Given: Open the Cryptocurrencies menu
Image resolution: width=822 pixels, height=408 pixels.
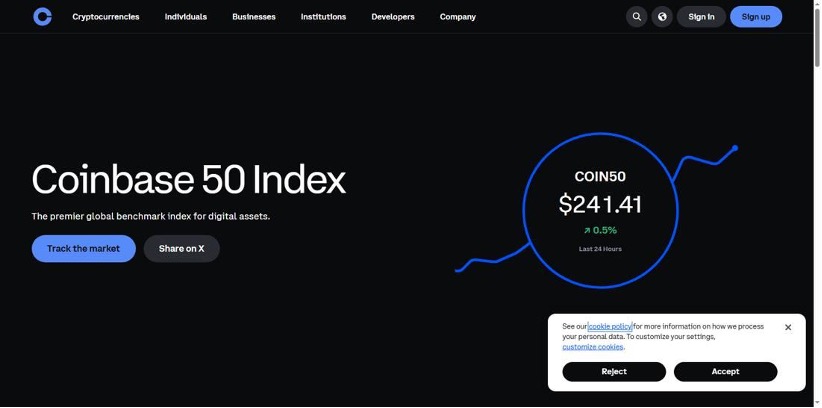Looking at the screenshot, I should 106,17.
